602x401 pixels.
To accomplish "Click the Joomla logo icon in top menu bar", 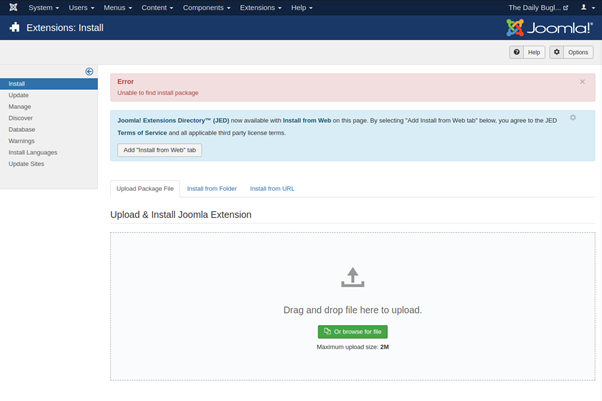I will click(13, 7).
